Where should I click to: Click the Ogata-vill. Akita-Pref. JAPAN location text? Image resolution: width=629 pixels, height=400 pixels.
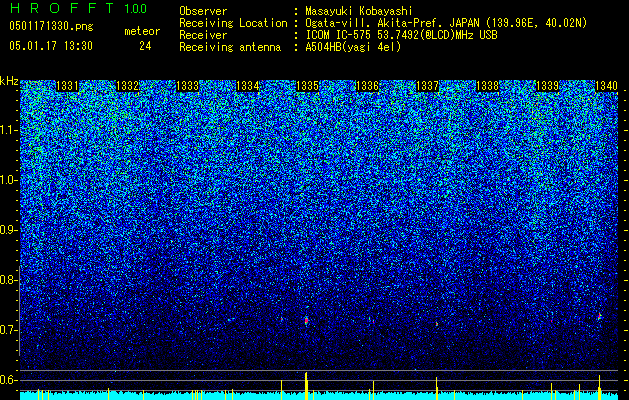446,23
